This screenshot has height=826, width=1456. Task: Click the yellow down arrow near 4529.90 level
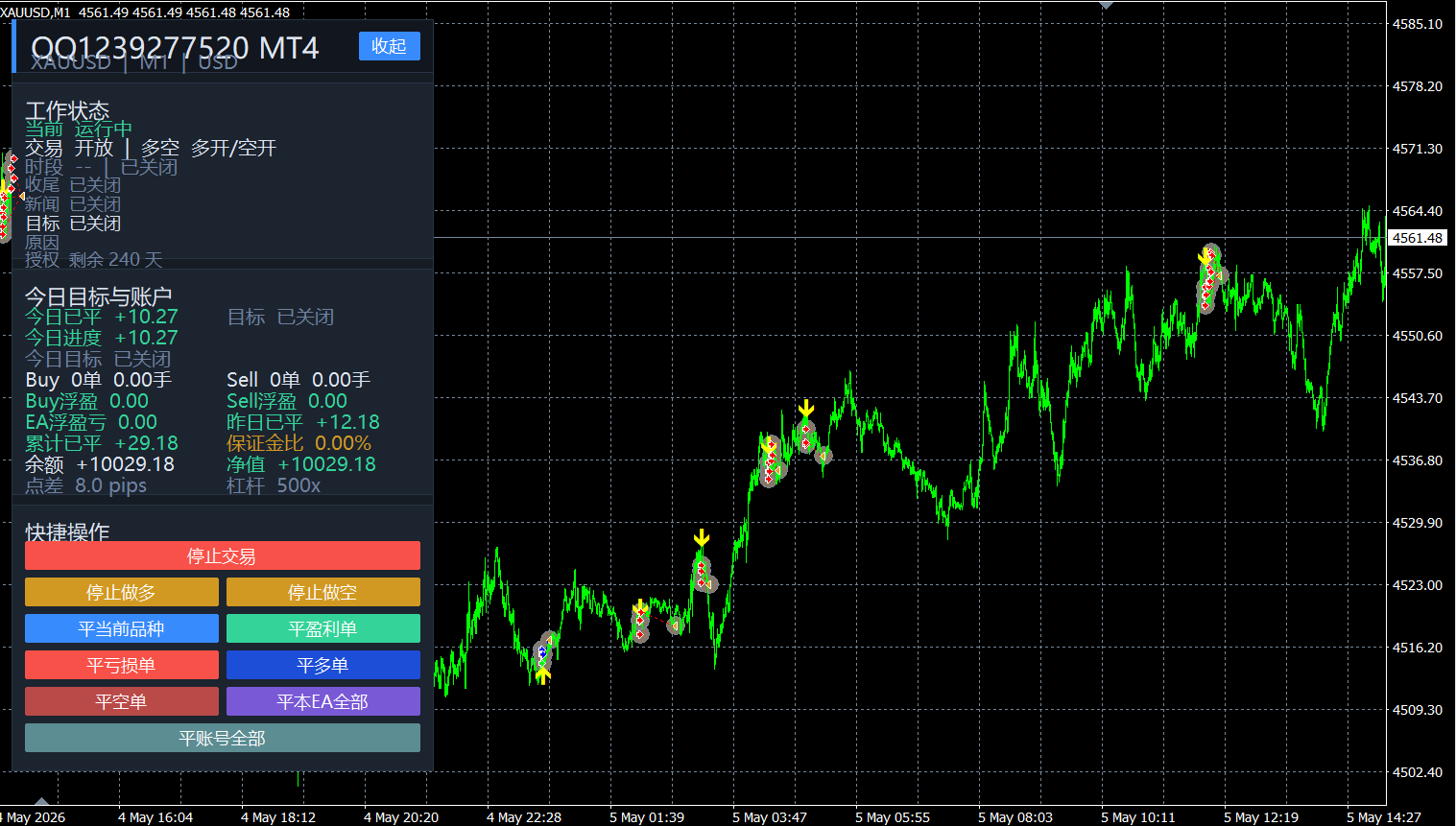[702, 537]
